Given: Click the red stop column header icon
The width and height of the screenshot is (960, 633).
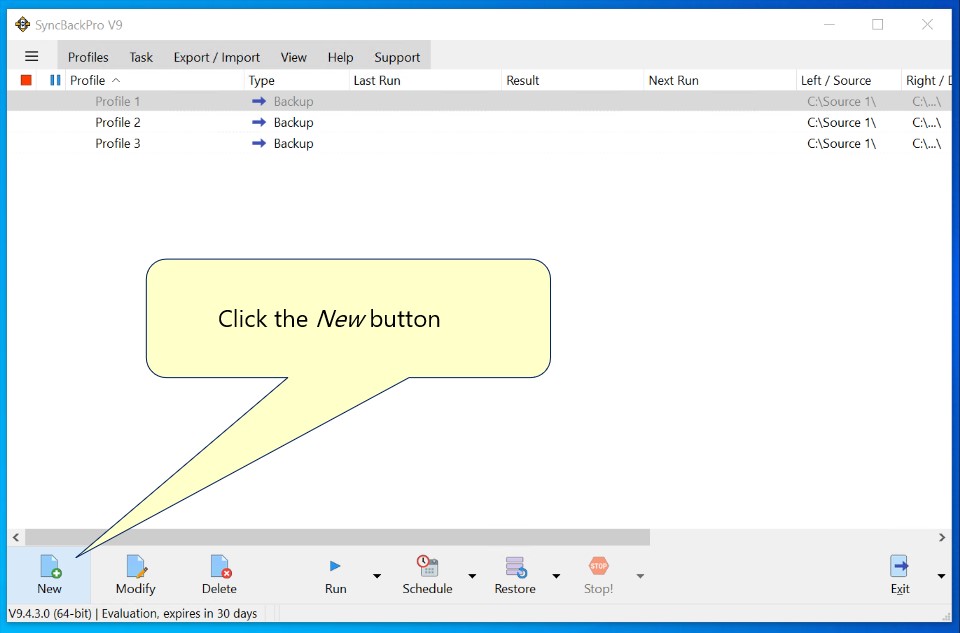Looking at the screenshot, I should pyautogui.click(x=26, y=80).
